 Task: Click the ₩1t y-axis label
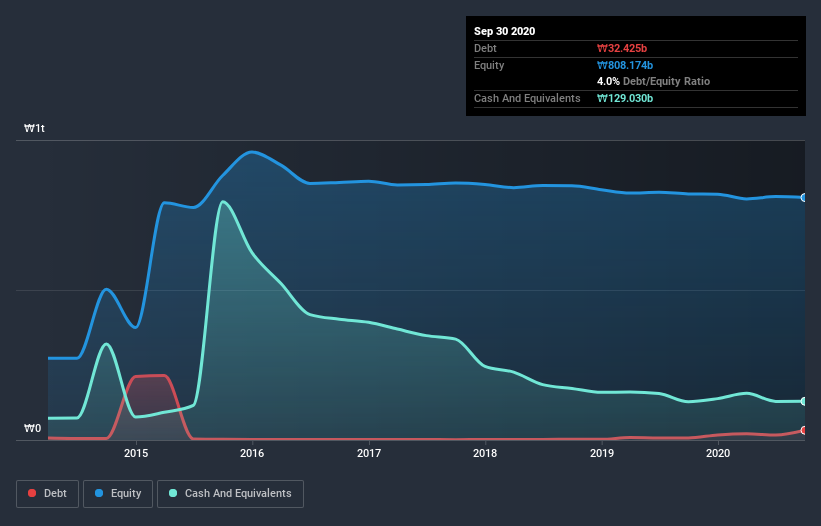(35, 128)
